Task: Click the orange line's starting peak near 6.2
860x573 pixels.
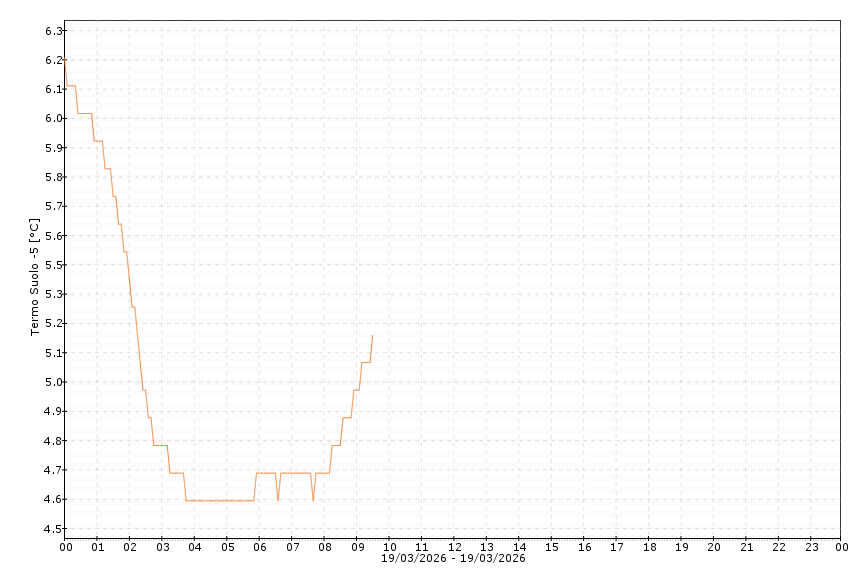Action: [65, 60]
